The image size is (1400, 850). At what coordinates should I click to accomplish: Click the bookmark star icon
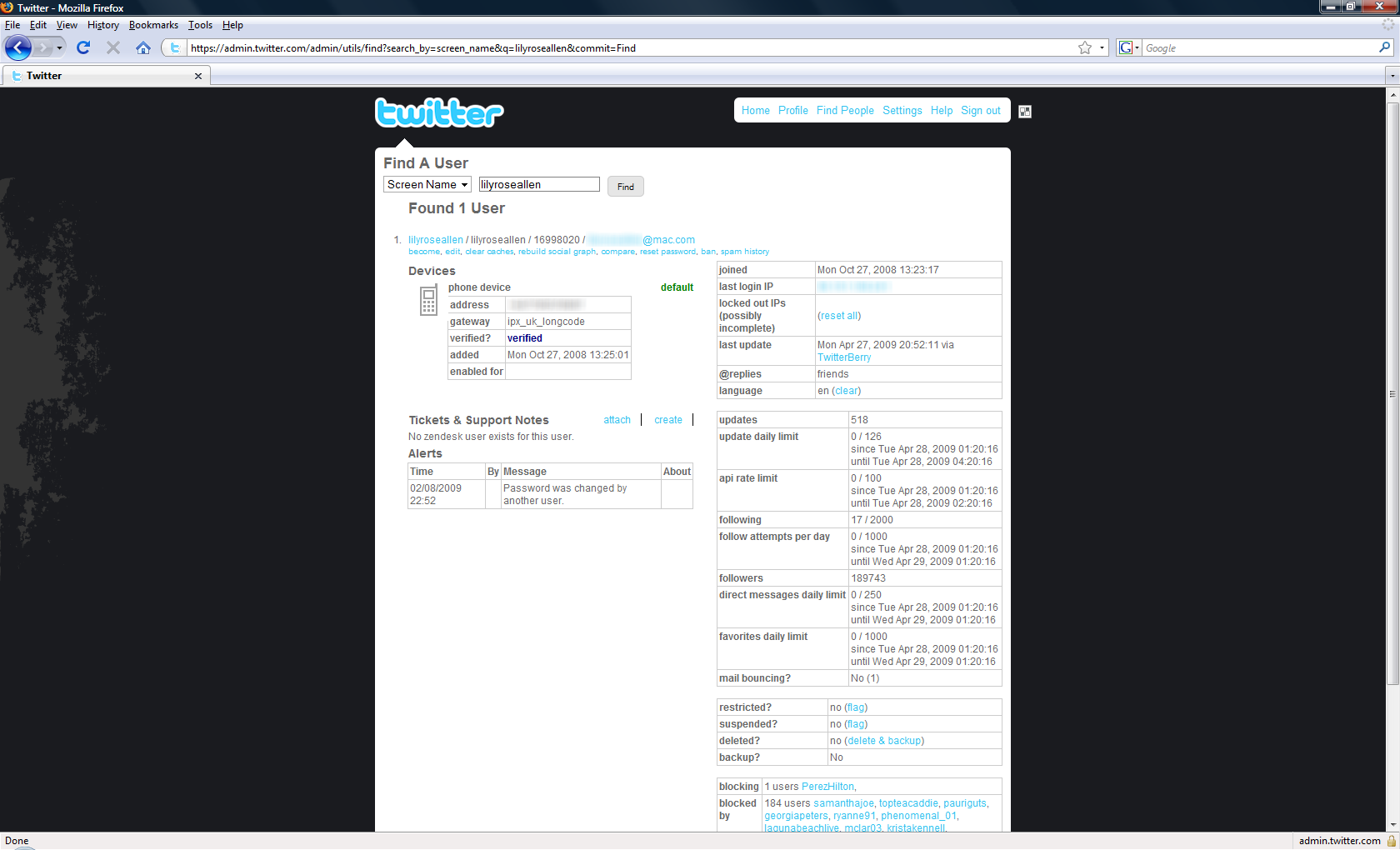1084,48
